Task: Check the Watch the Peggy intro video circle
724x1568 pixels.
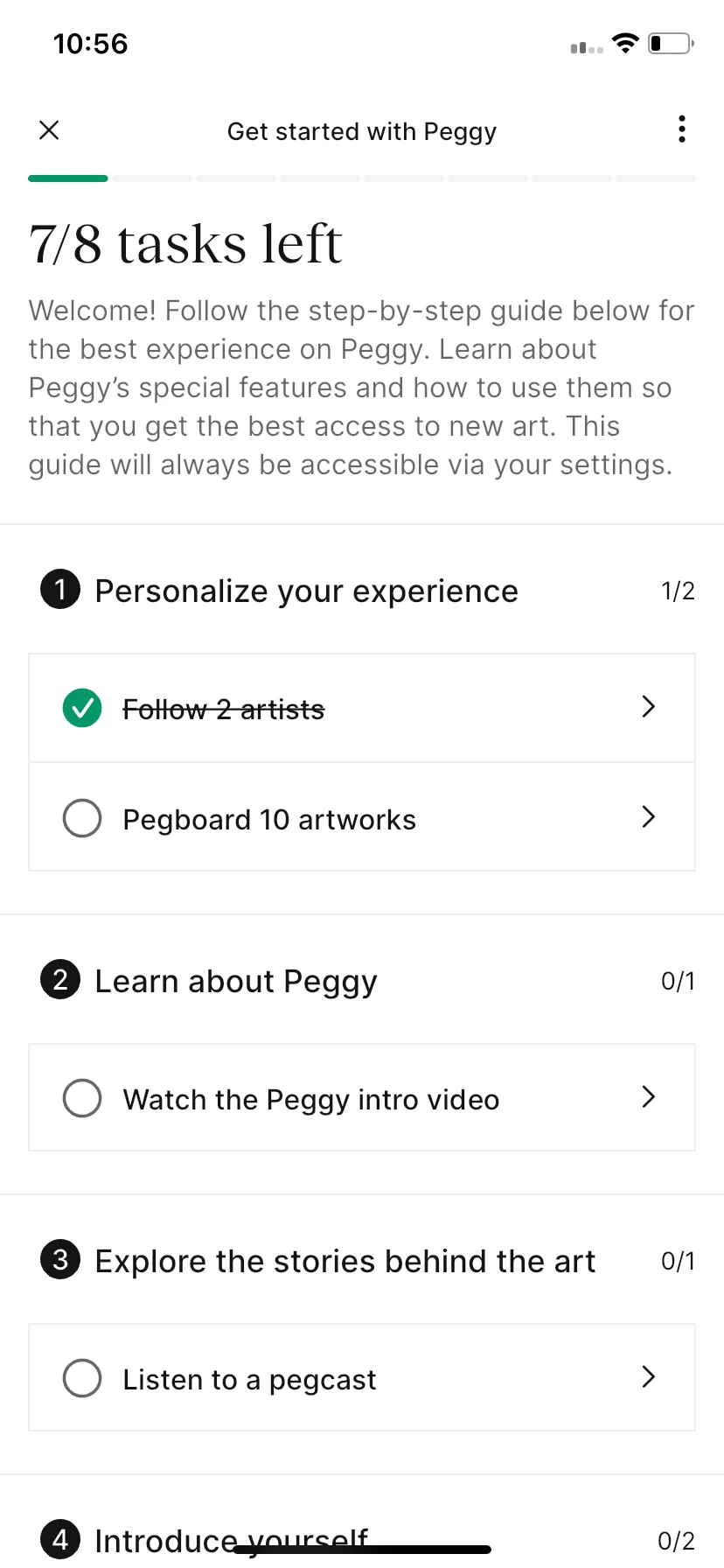Action: [82, 1098]
